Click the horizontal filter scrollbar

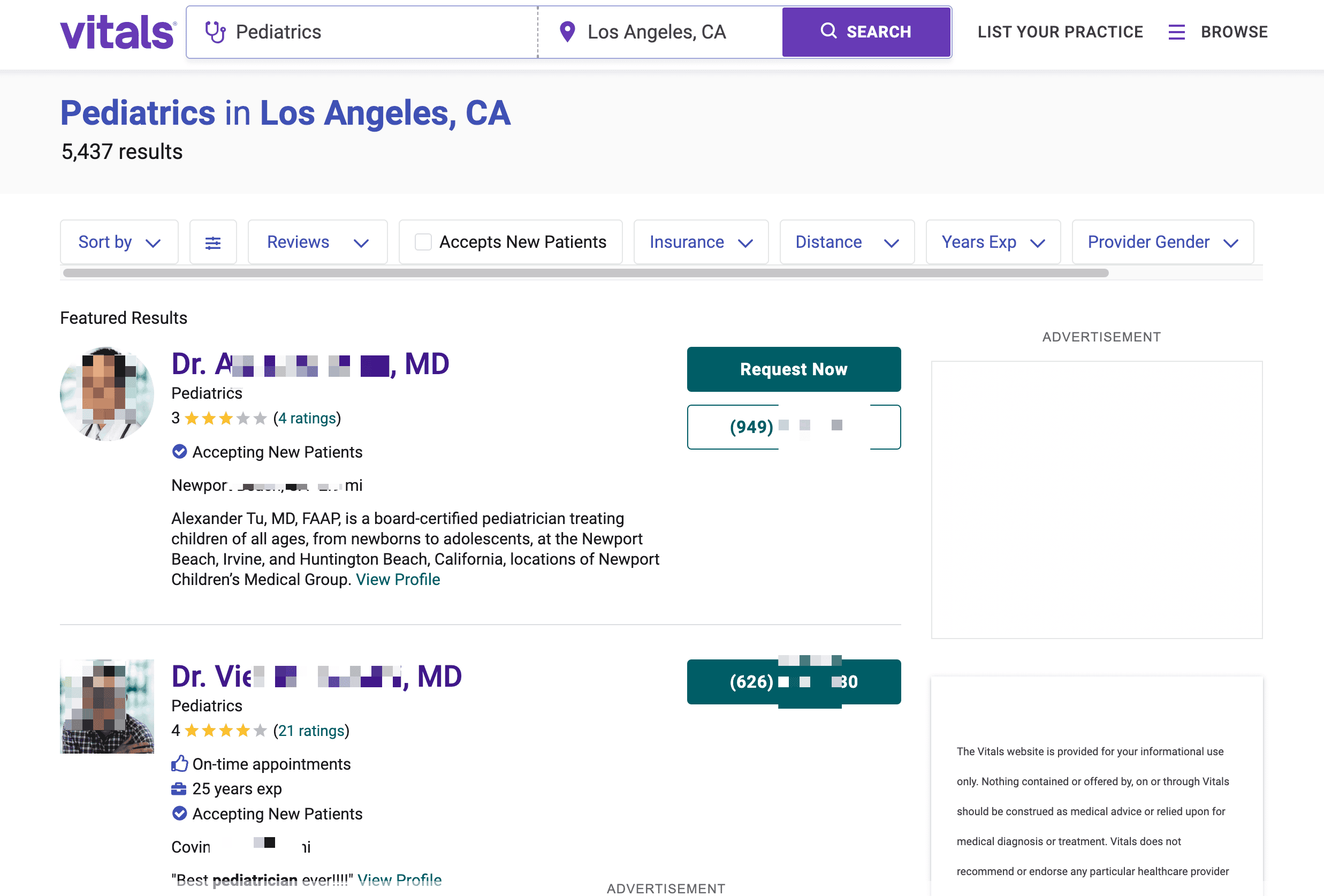tap(585, 273)
